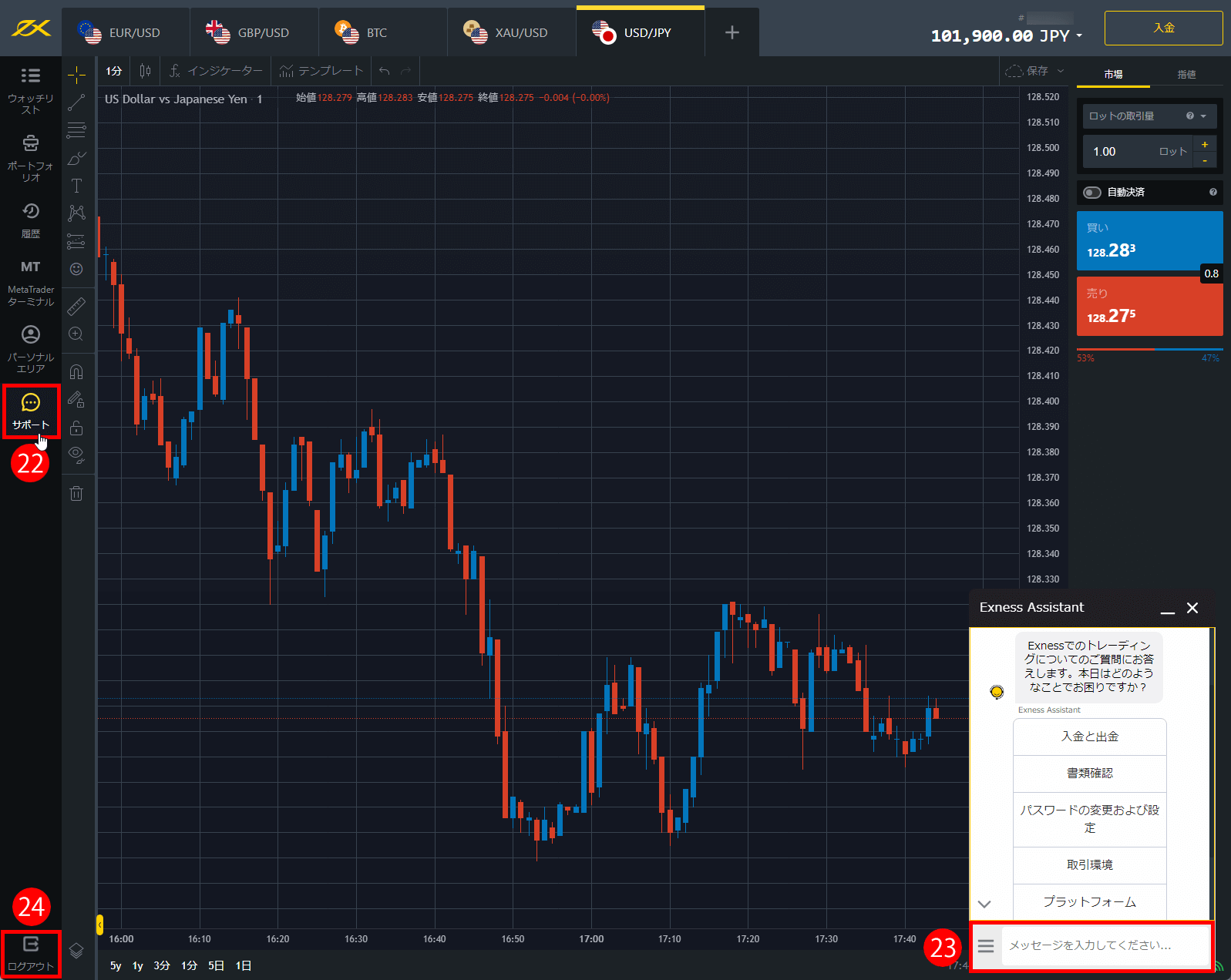
Task: Click the Exness logo
Action: [x=31, y=29]
